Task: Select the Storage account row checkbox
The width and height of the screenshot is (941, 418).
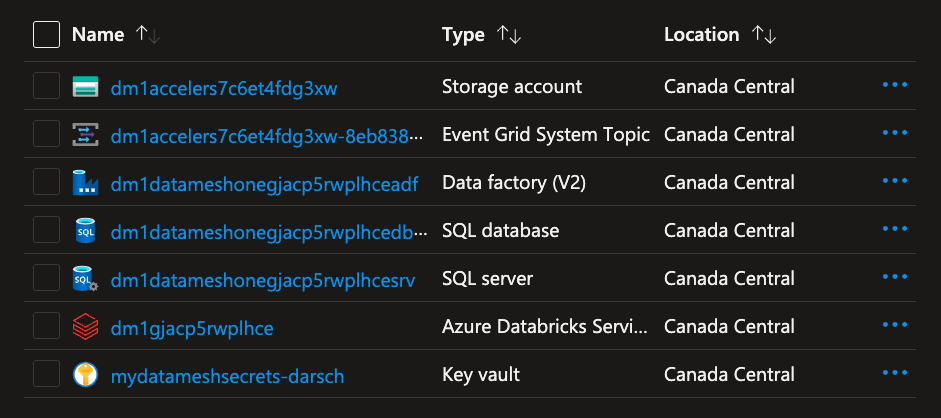Action: (x=46, y=87)
